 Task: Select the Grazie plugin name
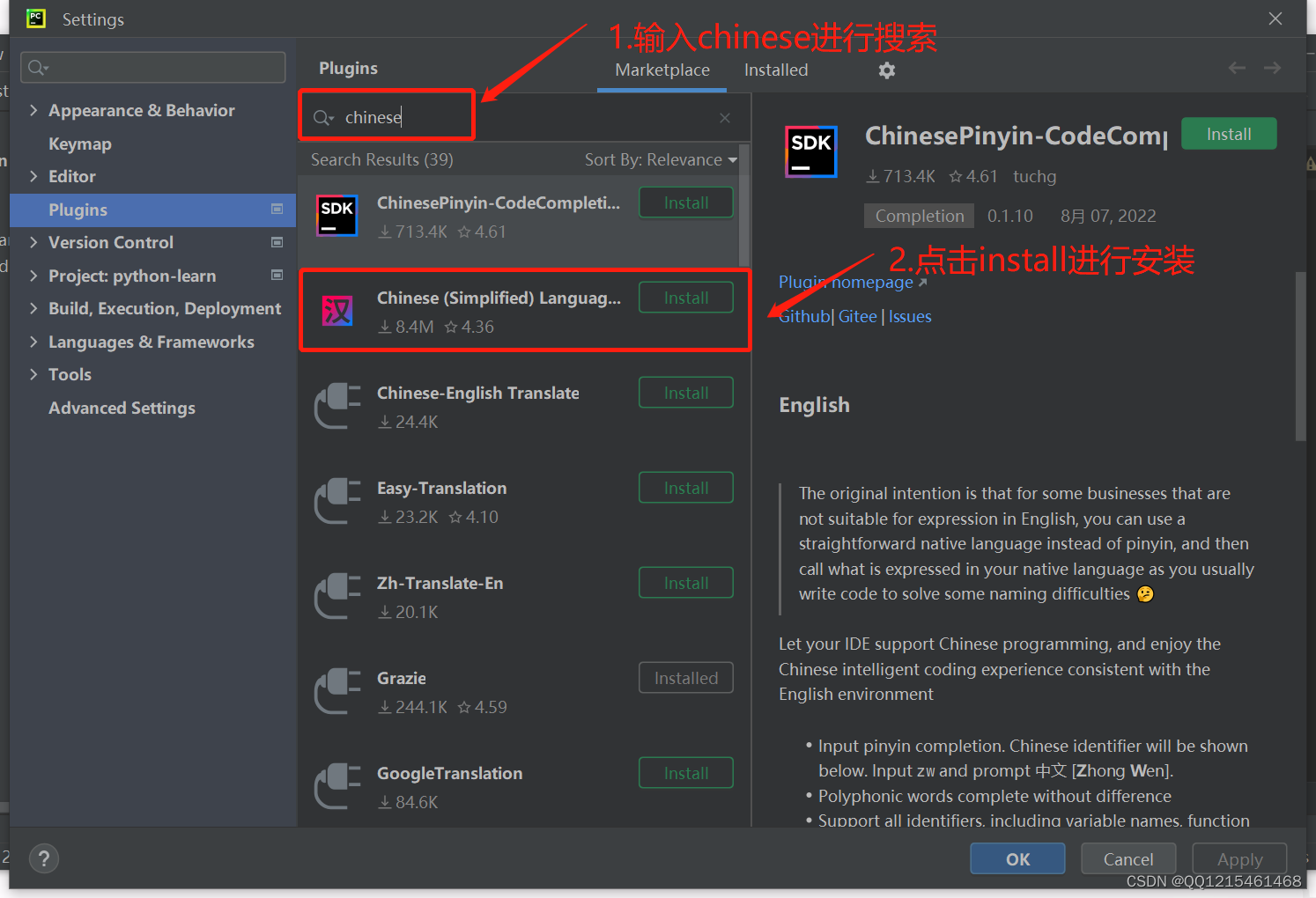tap(402, 678)
